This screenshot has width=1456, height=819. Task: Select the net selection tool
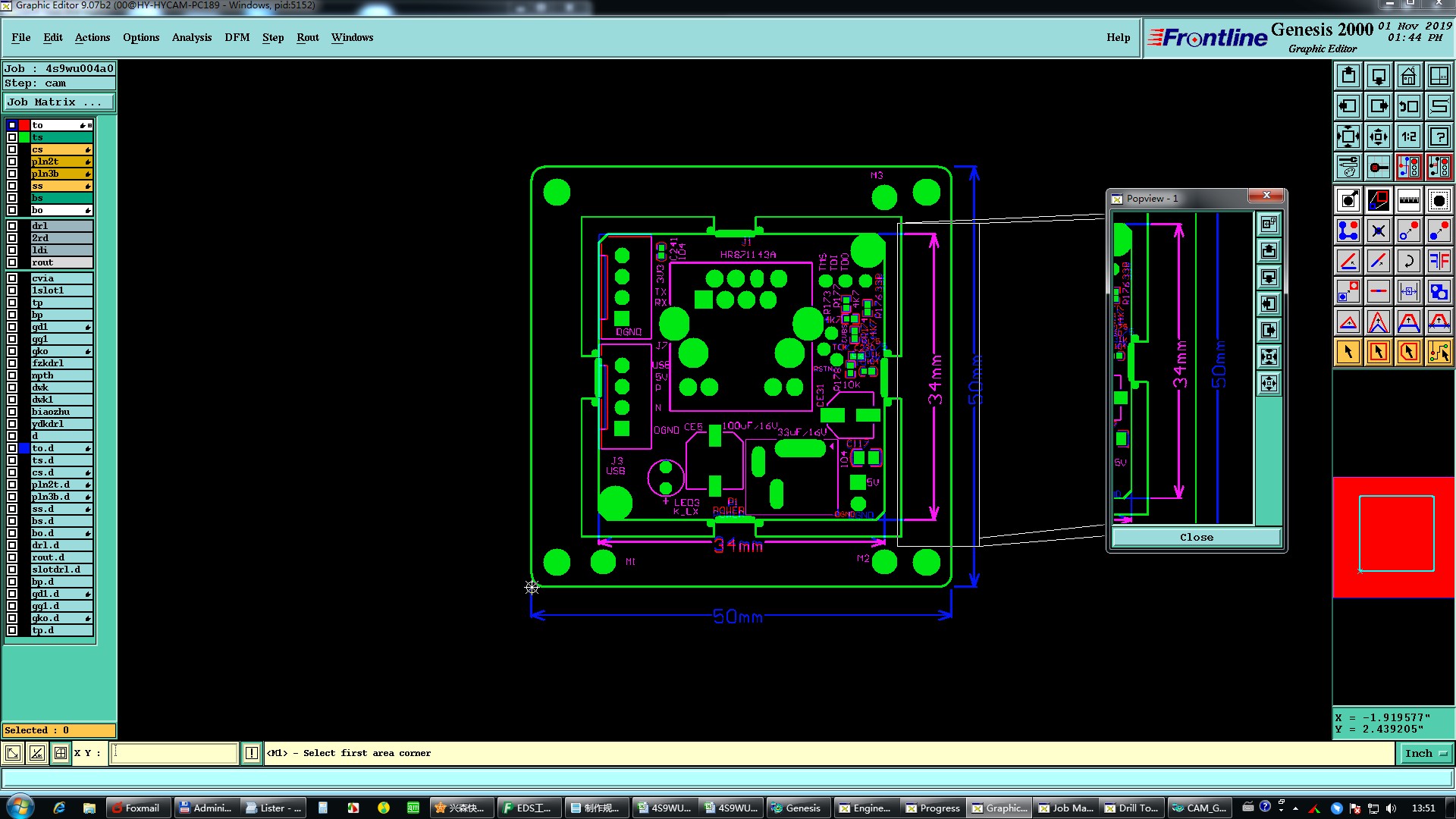(x=1439, y=352)
